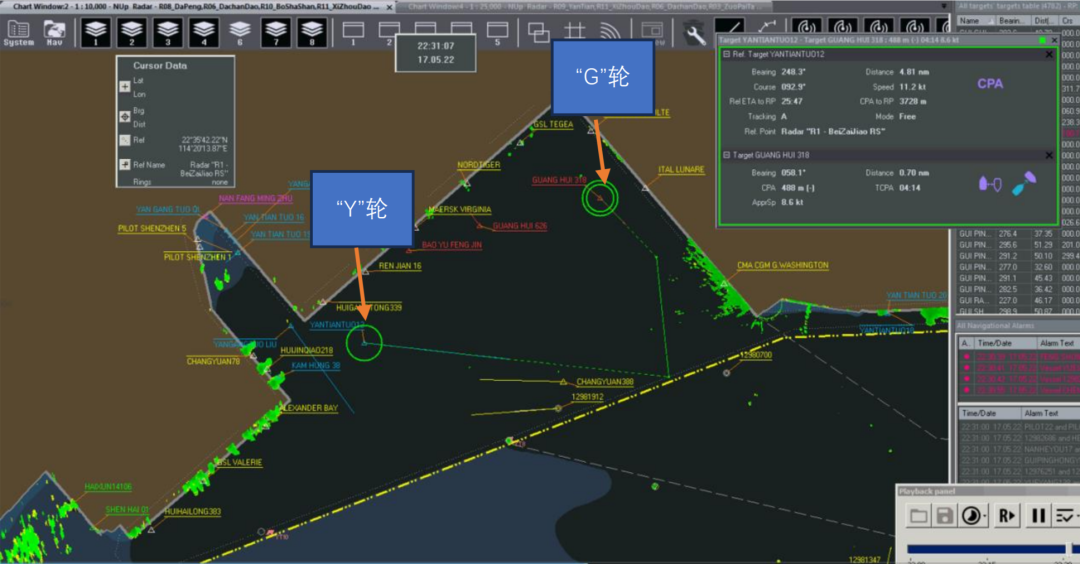The image size is (1080, 564).
Task: Click the purple CPA label
Action: point(990,84)
